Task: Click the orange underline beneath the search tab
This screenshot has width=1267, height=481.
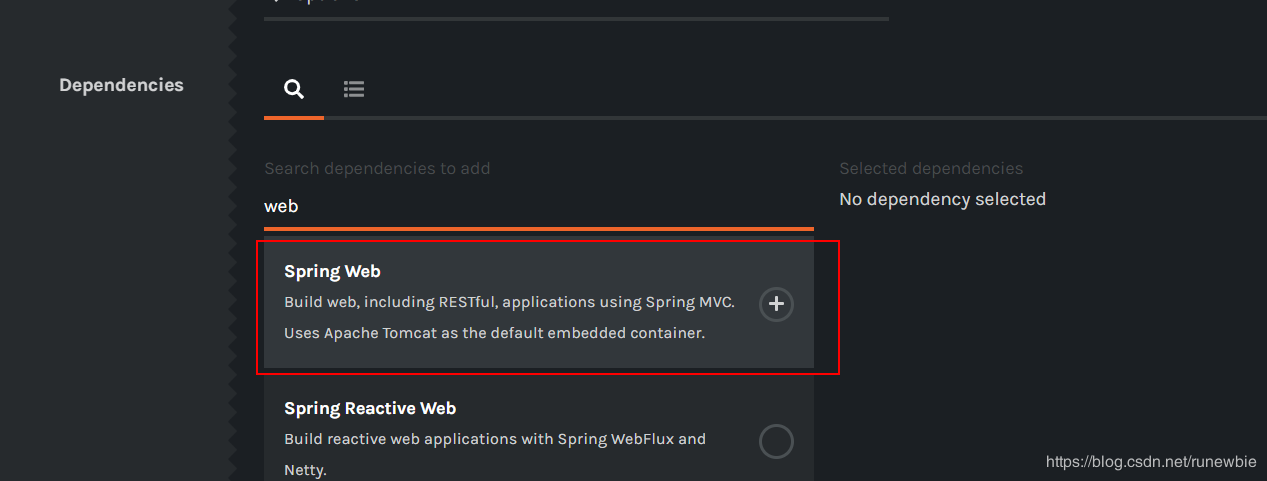Action: click(294, 118)
